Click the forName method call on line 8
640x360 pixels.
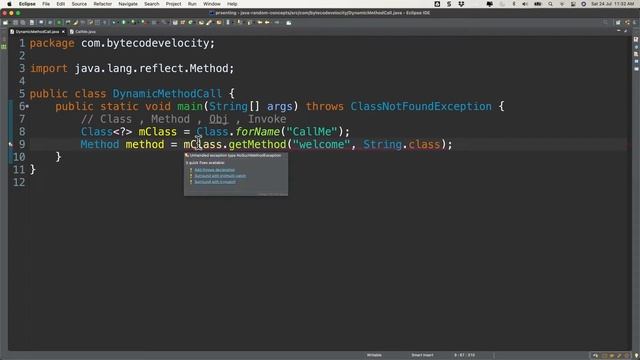(x=258, y=132)
